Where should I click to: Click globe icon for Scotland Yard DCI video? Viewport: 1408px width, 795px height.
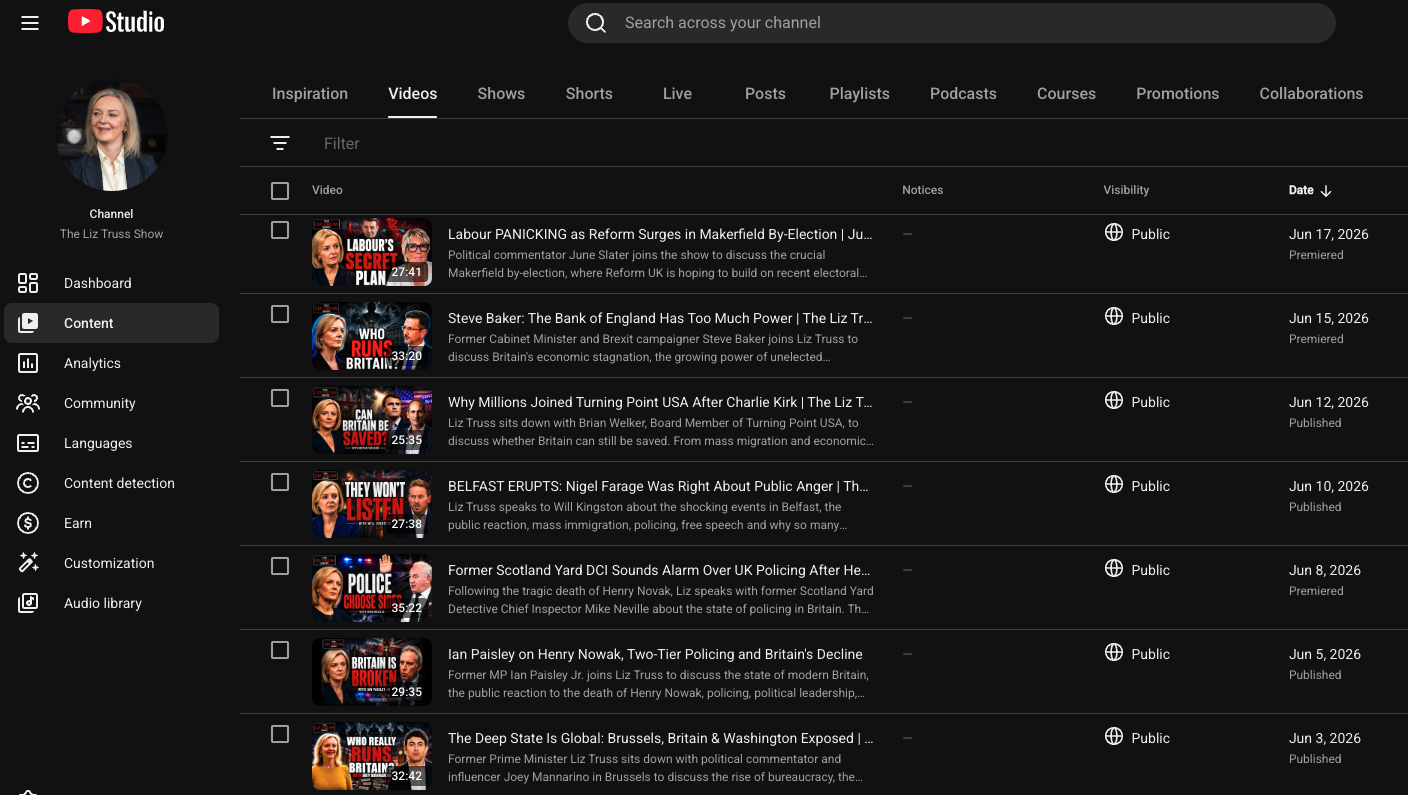[1114, 569]
